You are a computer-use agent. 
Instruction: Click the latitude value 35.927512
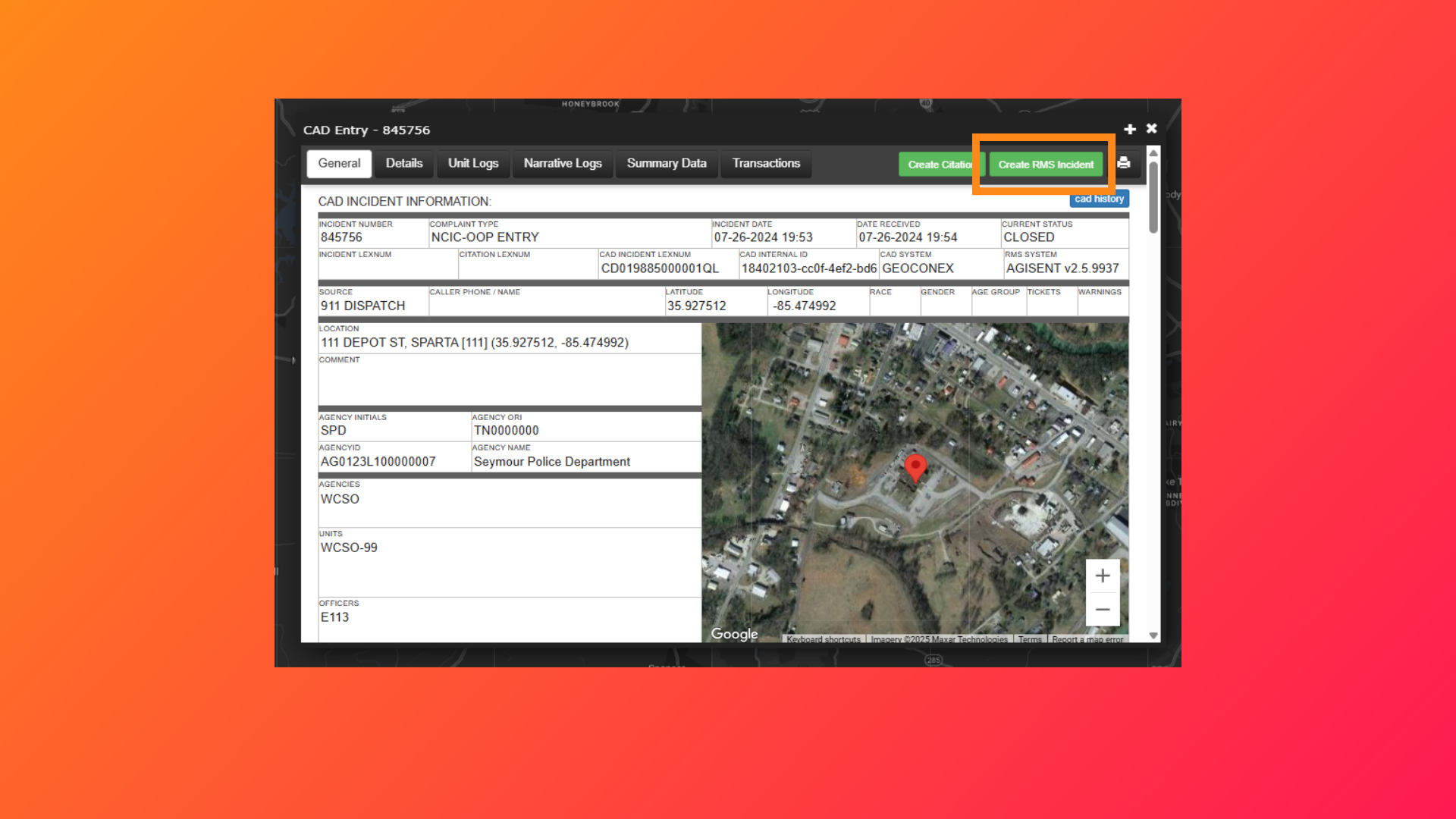696,306
